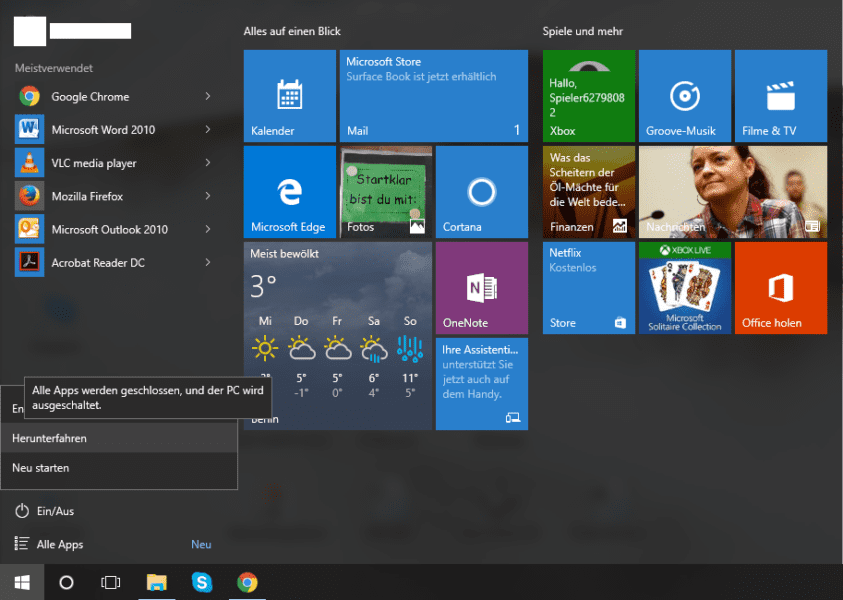This screenshot has height=600, width=843.
Task: Expand the Google Chrome jump list arrow
Action: coord(207,97)
